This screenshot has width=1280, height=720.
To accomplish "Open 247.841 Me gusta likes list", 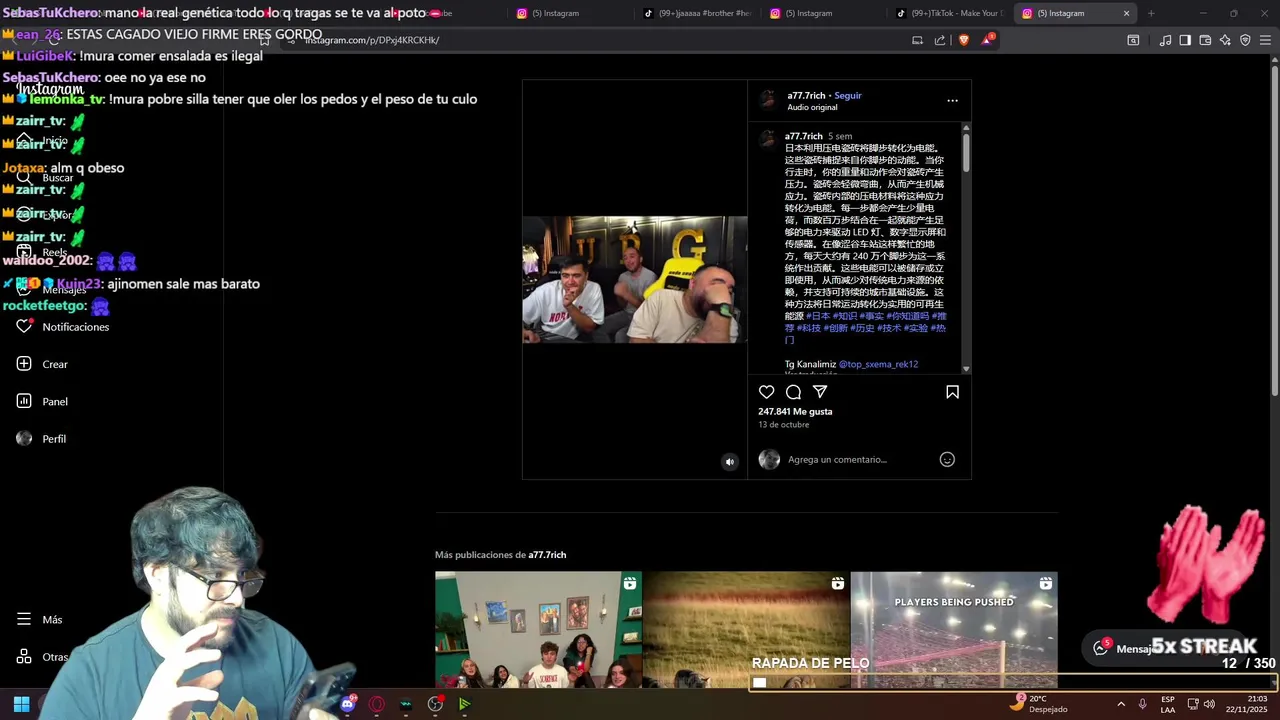I will coord(795,411).
